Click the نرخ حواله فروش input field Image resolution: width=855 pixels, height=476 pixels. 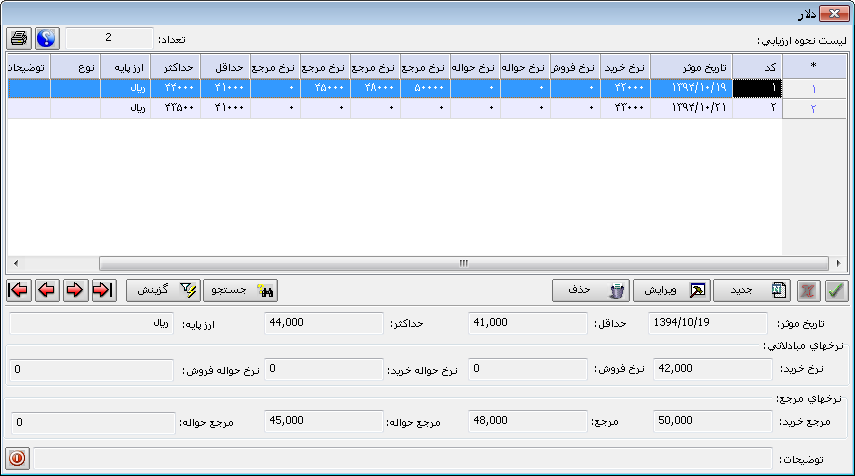[x=91, y=370]
